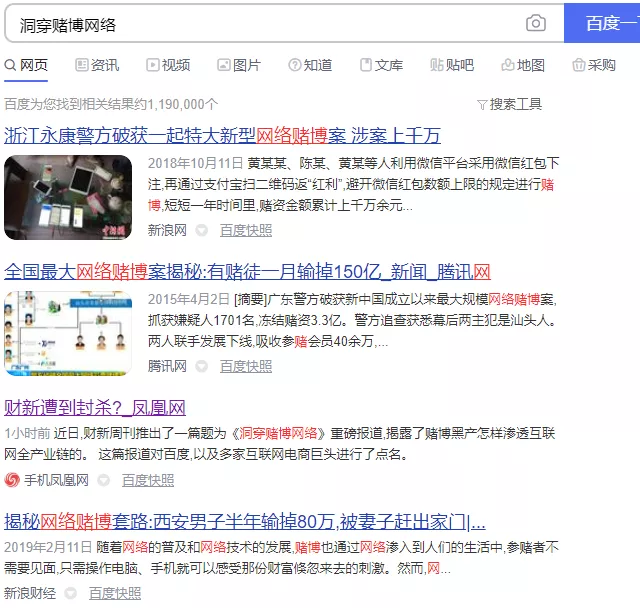Screen dimensions: 640x608
Task: Click the 知道 question-mark icon
Action: [x=294, y=65]
